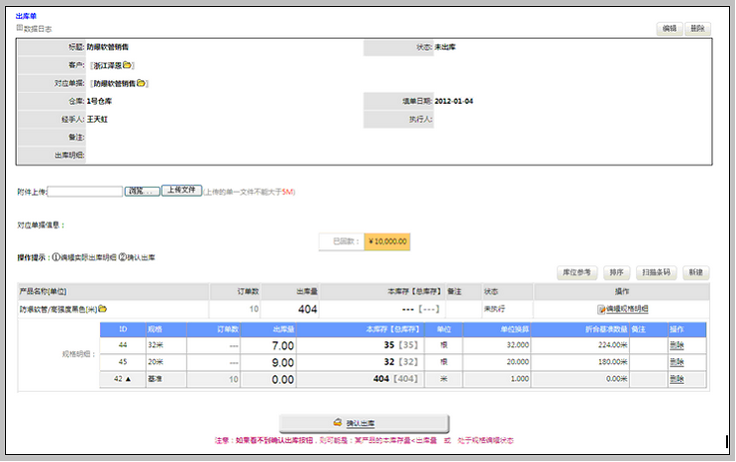Click the ¥10,000.00 paid amount highlight
Image resolution: width=736 pixels, height=462 pixels.
coord(386,241)
